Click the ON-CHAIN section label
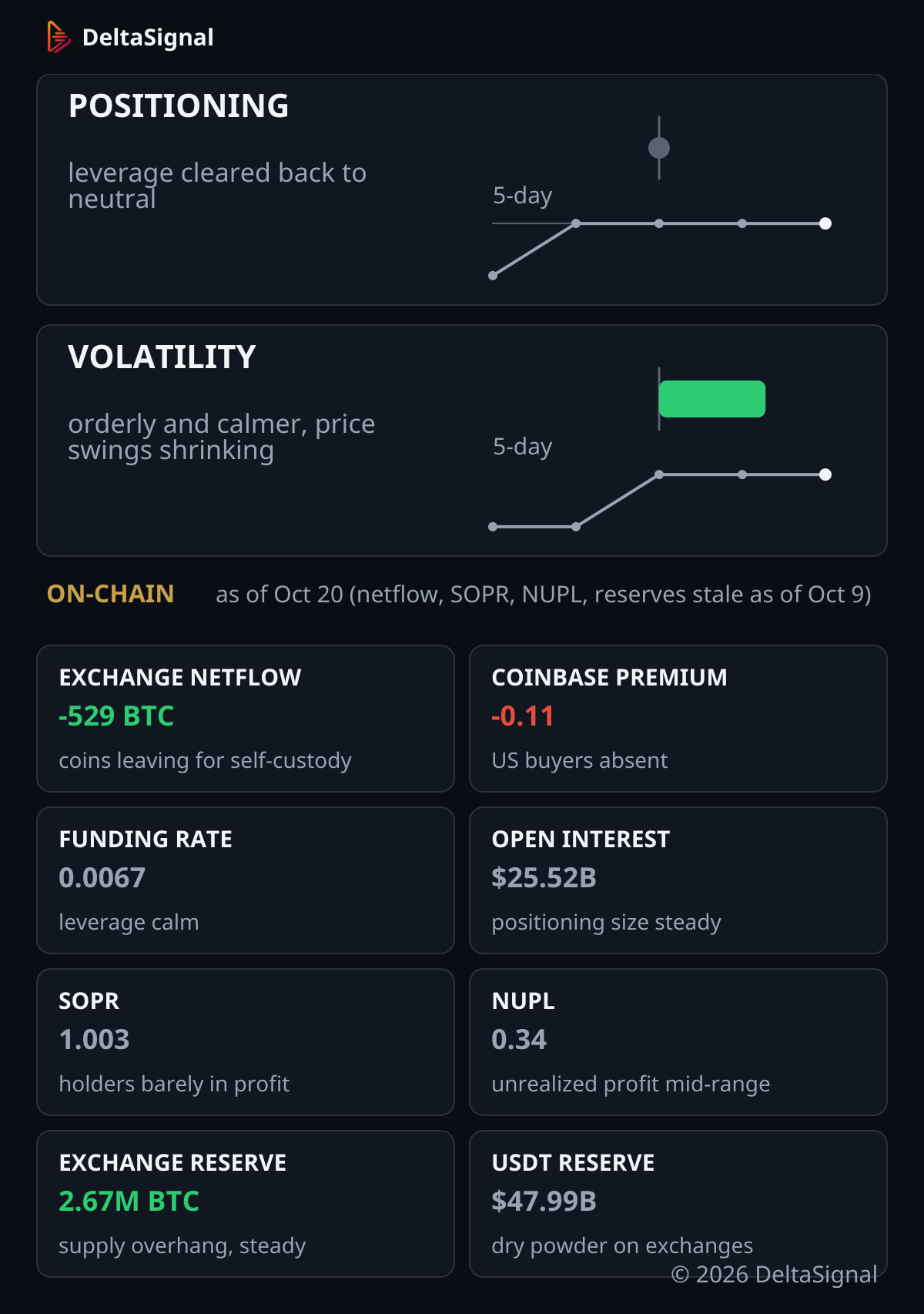The height and width of the screenshot is (1314, 924). (x=110, y=594)
